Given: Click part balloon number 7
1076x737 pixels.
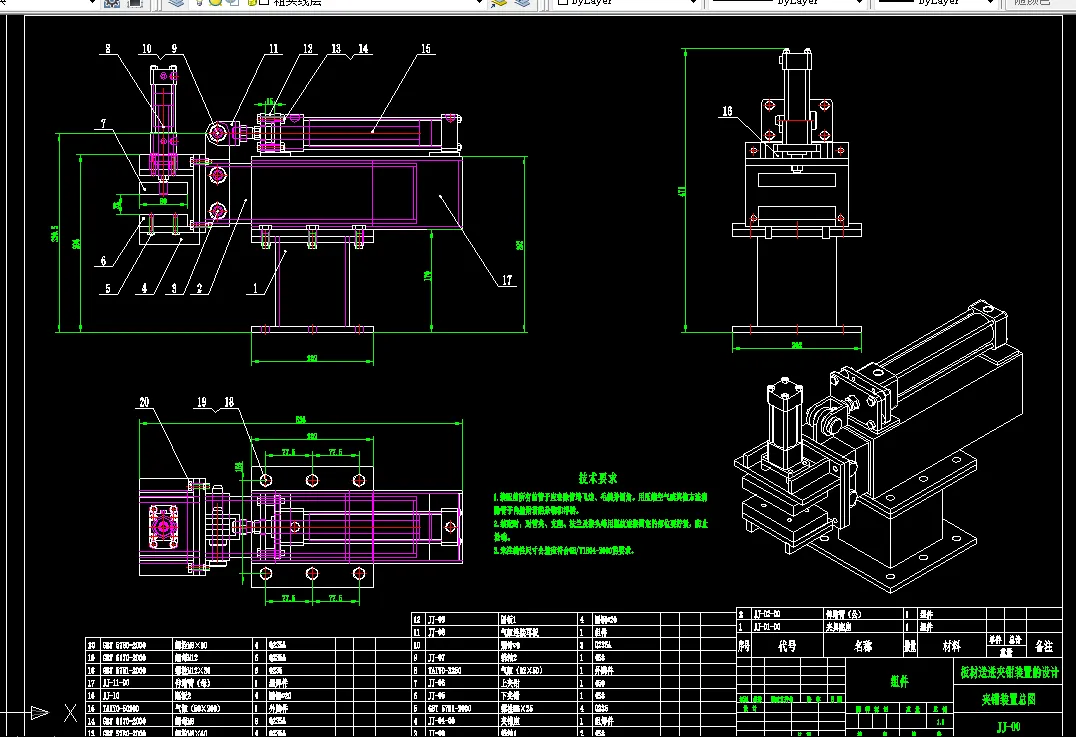Looking at the screenshot, I should point(104,124).
